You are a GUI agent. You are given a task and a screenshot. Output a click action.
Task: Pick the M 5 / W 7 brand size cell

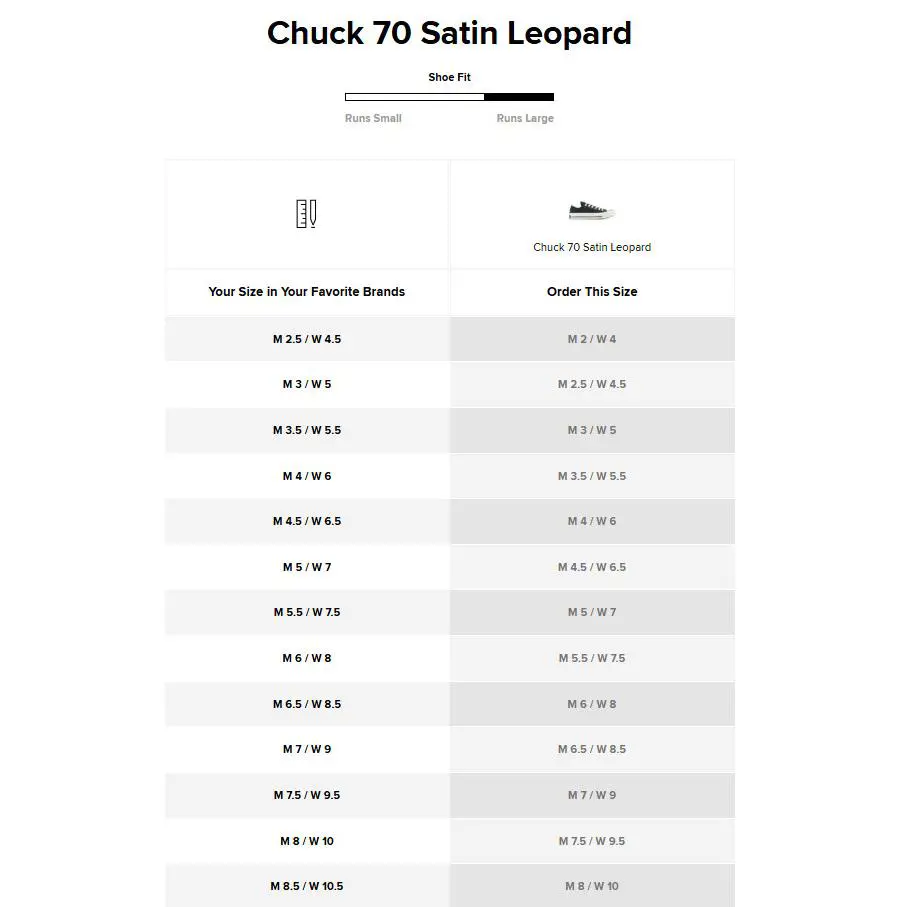(x=307, y=567)
